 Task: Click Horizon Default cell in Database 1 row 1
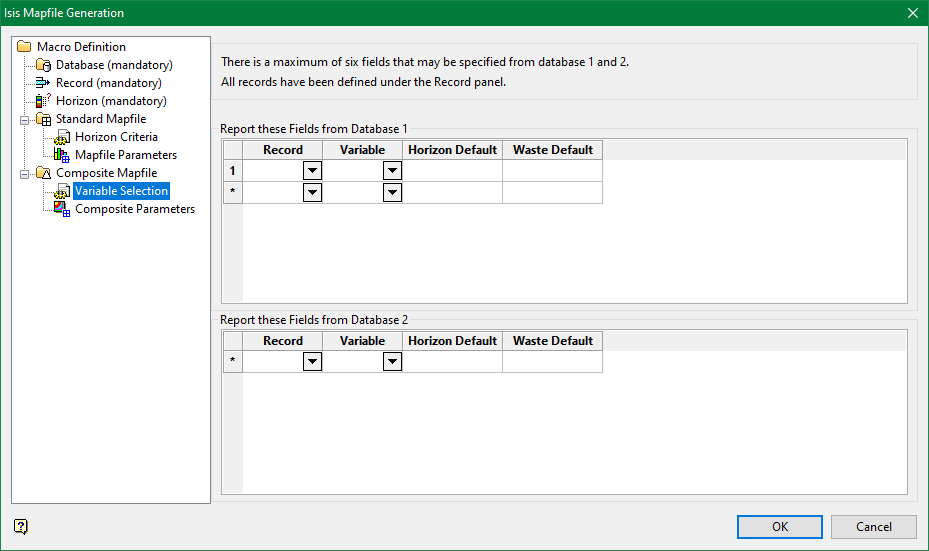pyautogui.click(x=453, y=171)
